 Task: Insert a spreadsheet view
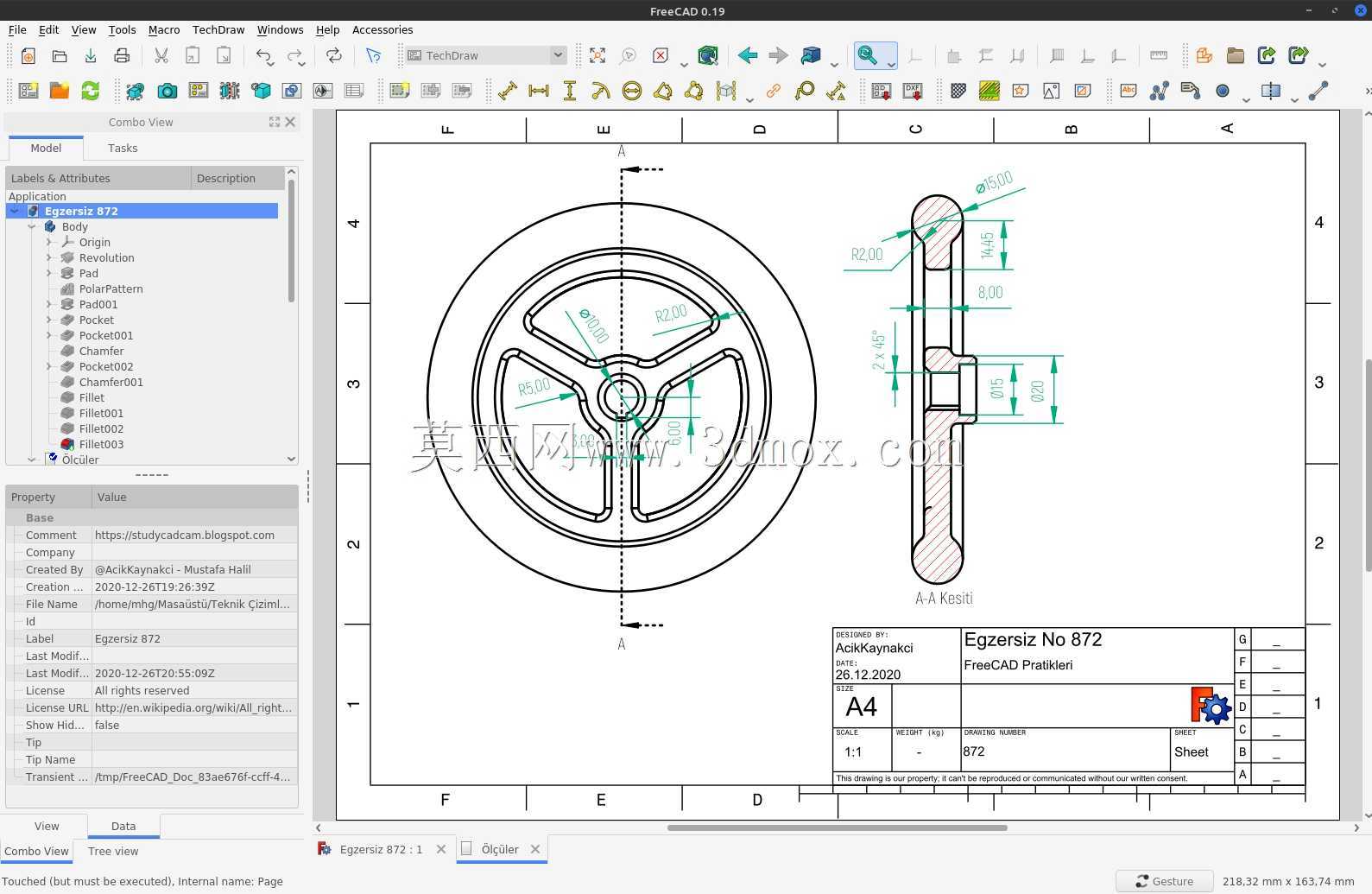click(x=354, y=91)
